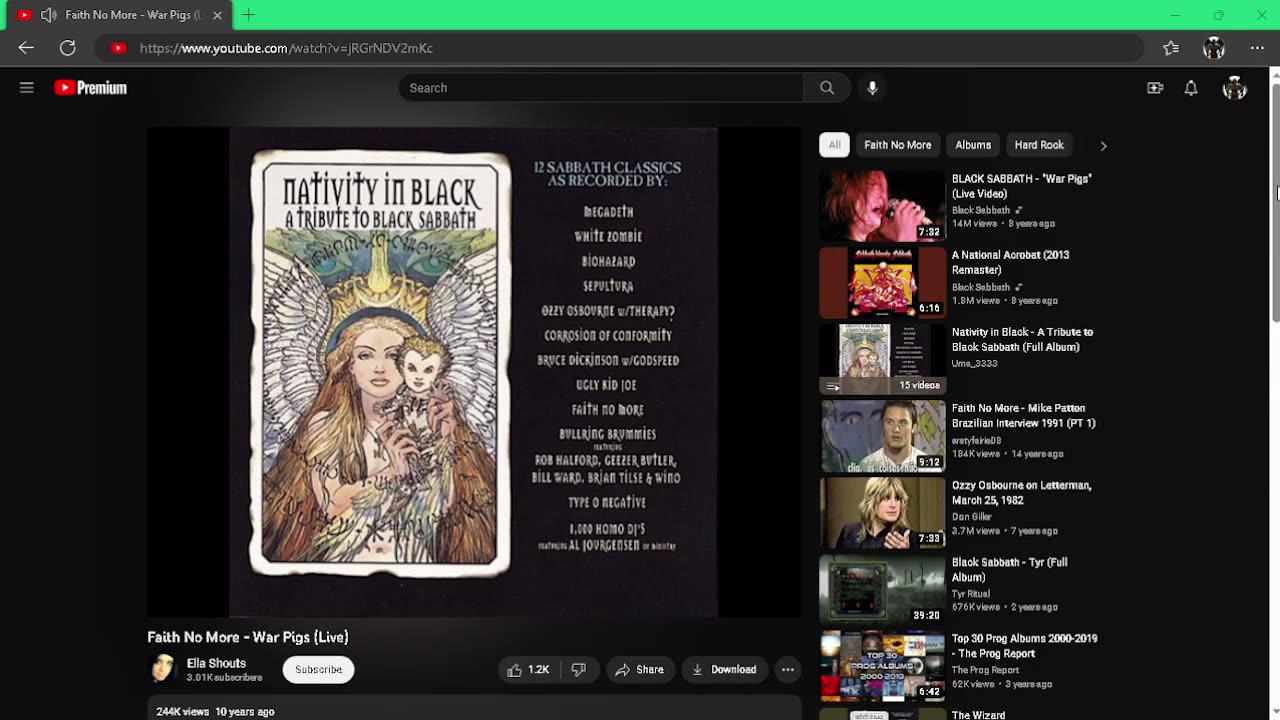1280x720 pixels.
Task: Open Top 30 Prog Albums thumbnail
Action: click(x=882, y=666)
